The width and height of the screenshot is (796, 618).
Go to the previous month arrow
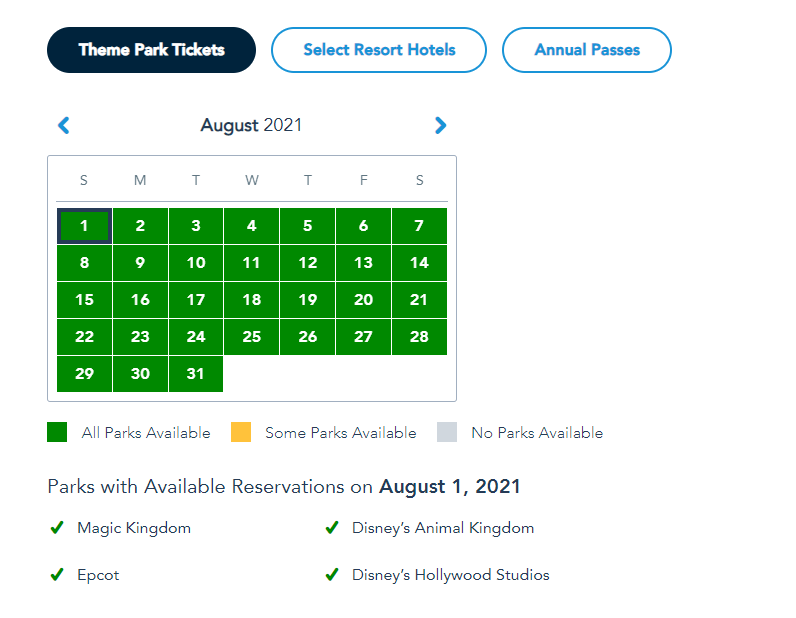[x=64, y=126]
